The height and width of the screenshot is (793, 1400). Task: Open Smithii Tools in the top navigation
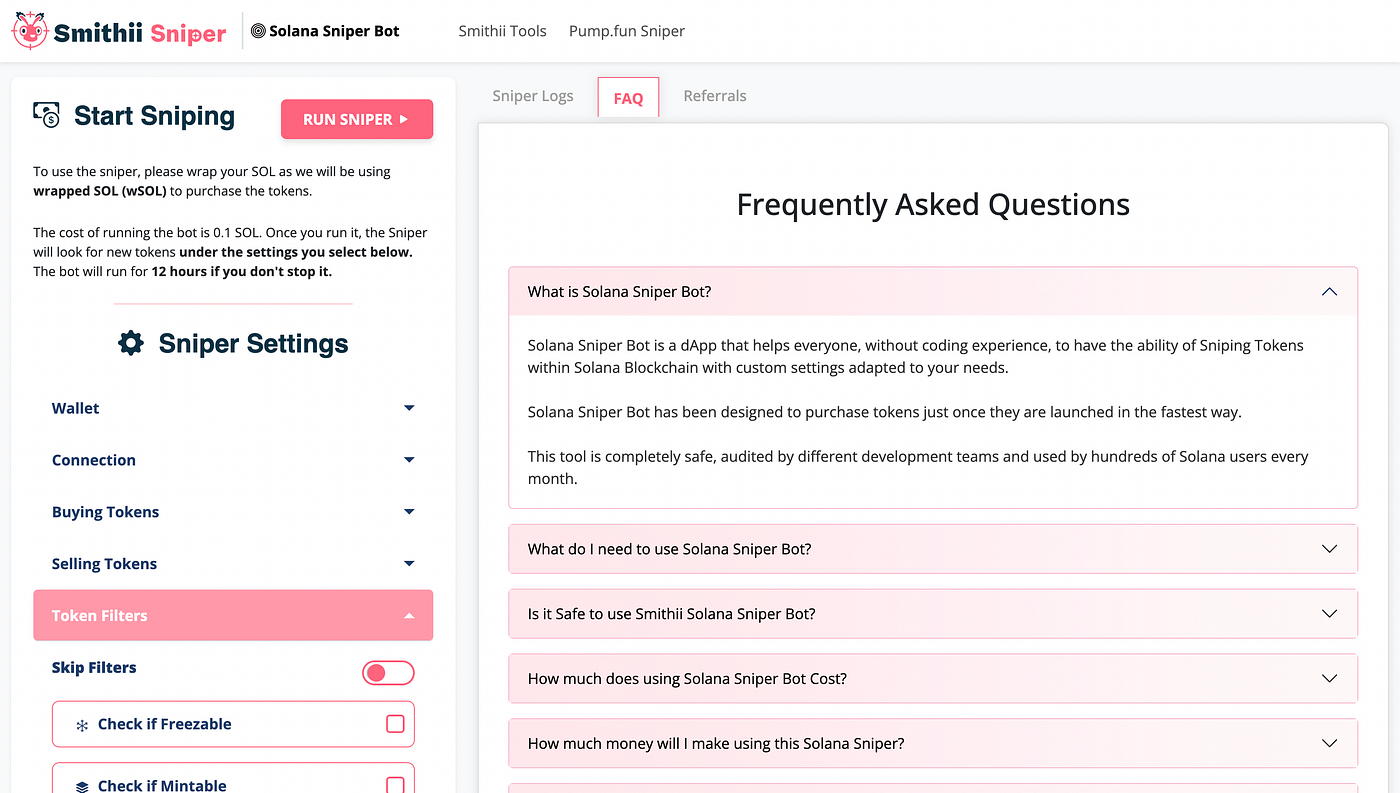[502, 31]
